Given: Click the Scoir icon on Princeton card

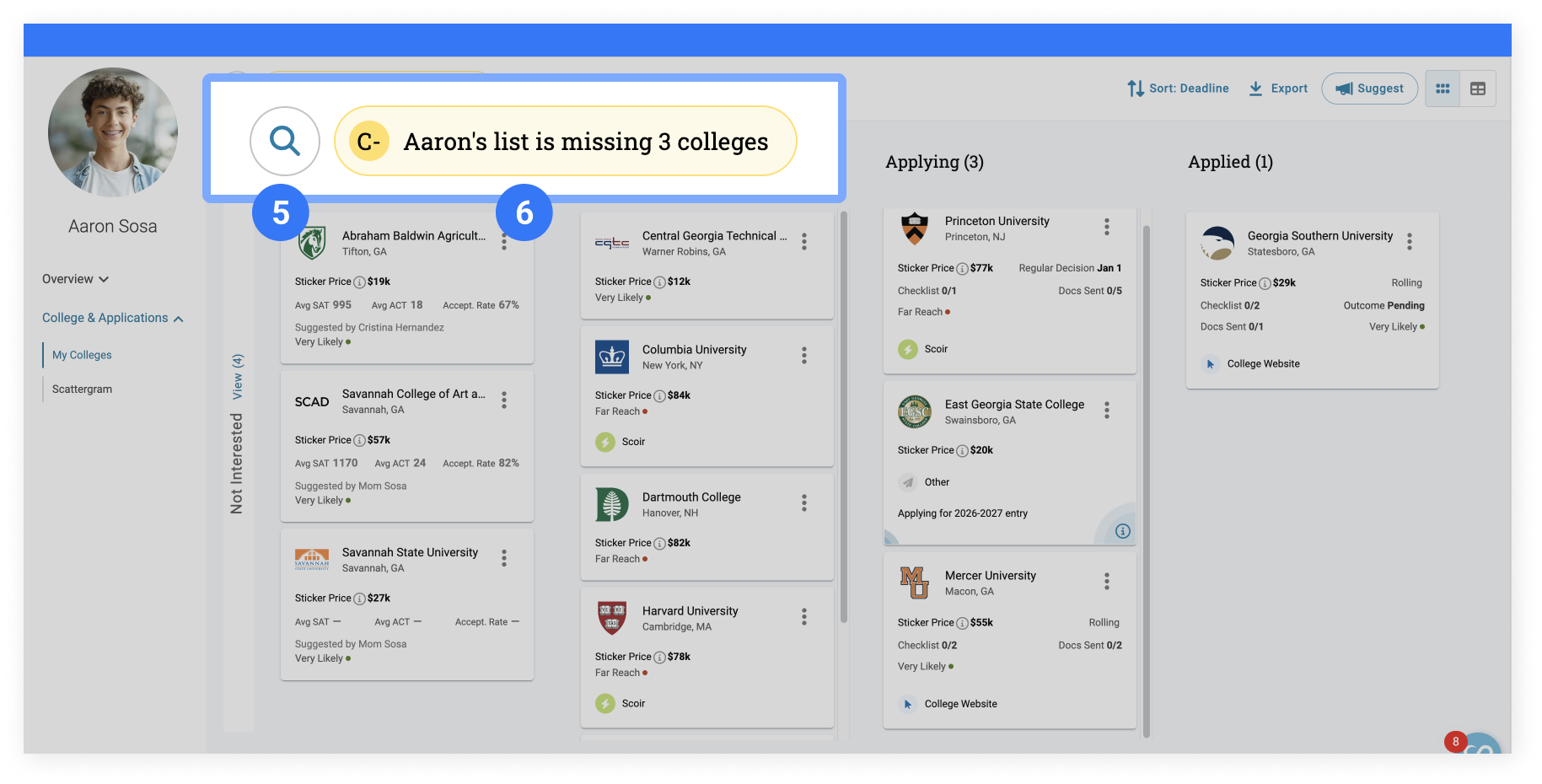Looking at the screenshot, I should pos(908,349).
